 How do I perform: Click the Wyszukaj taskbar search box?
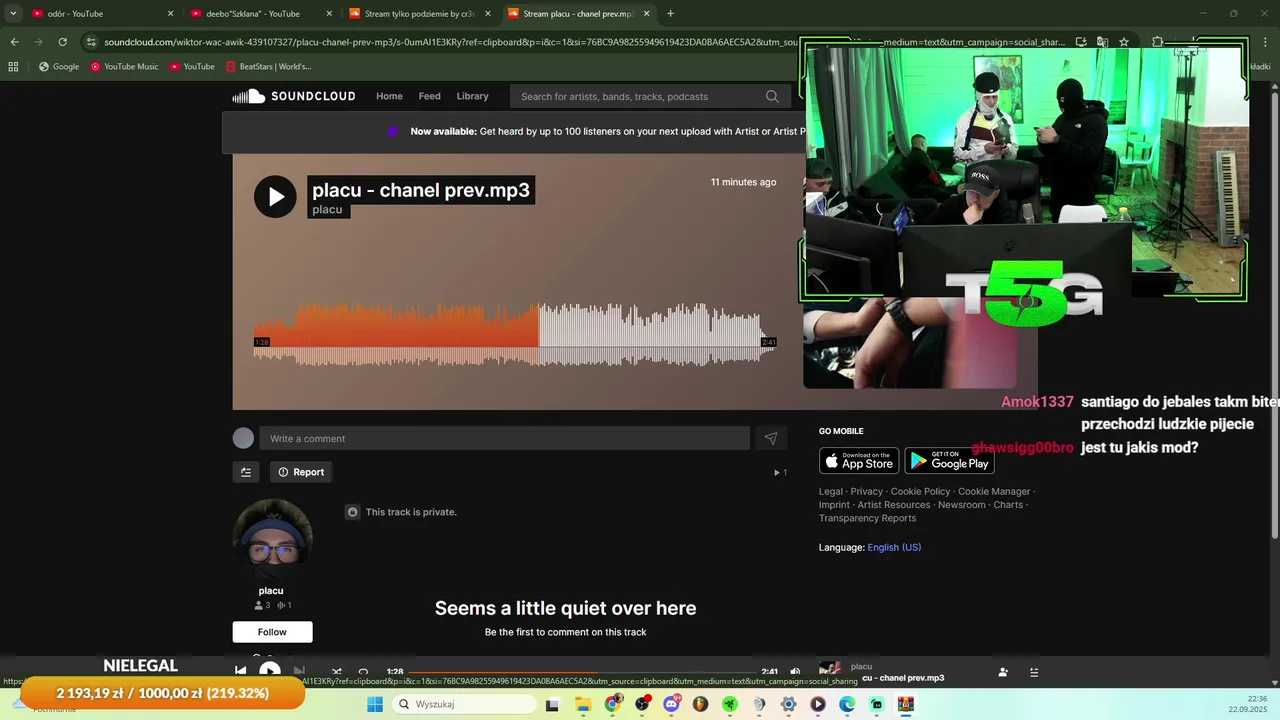(464, 704)
